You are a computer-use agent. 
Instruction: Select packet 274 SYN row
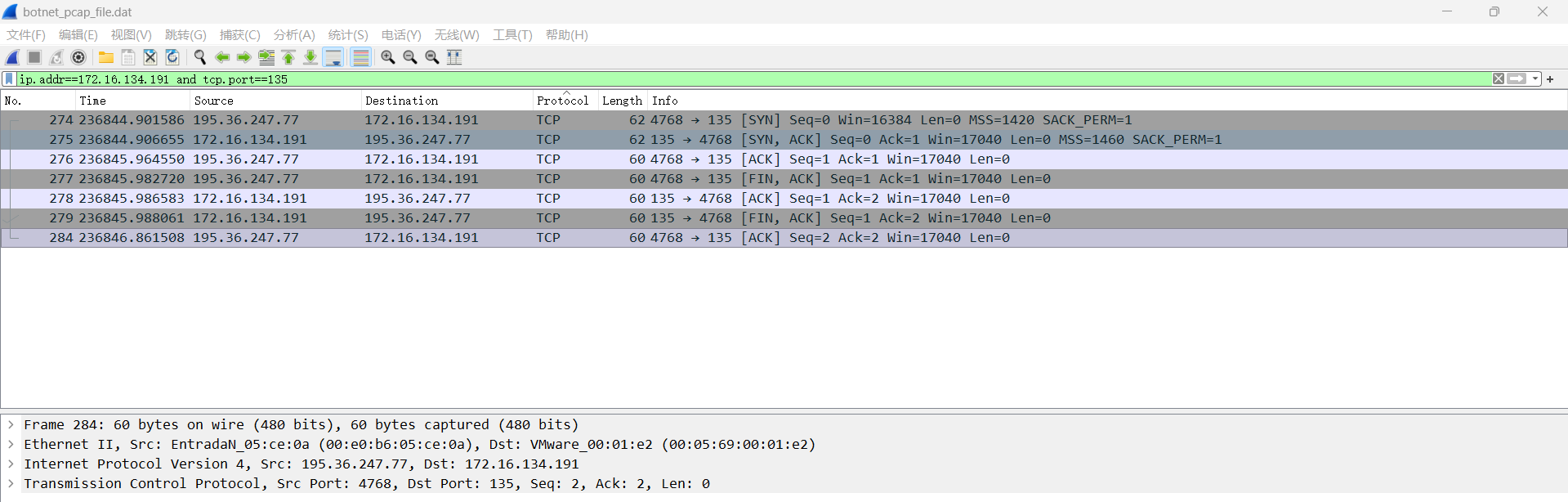pos(784,120)
